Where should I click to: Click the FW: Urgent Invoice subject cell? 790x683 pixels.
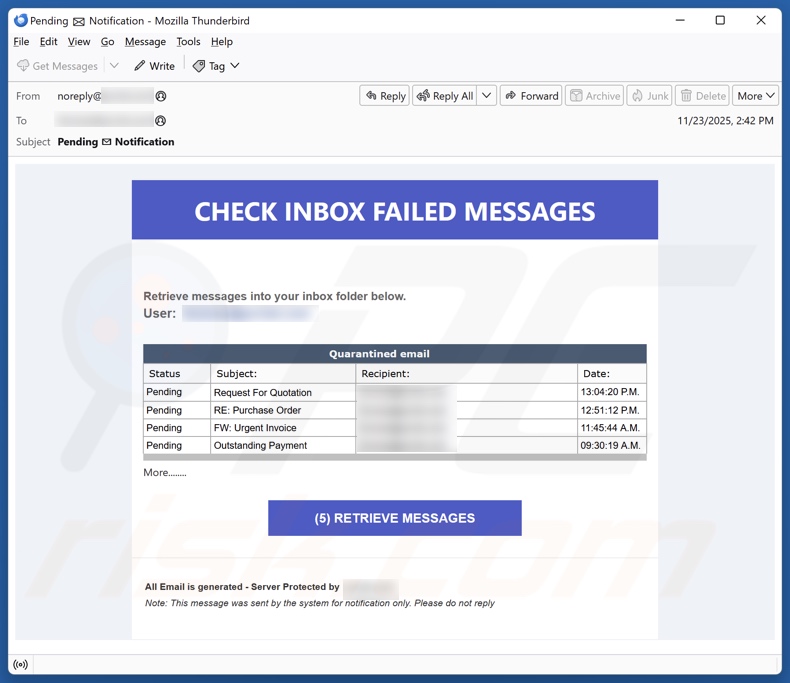coord(283,428)
